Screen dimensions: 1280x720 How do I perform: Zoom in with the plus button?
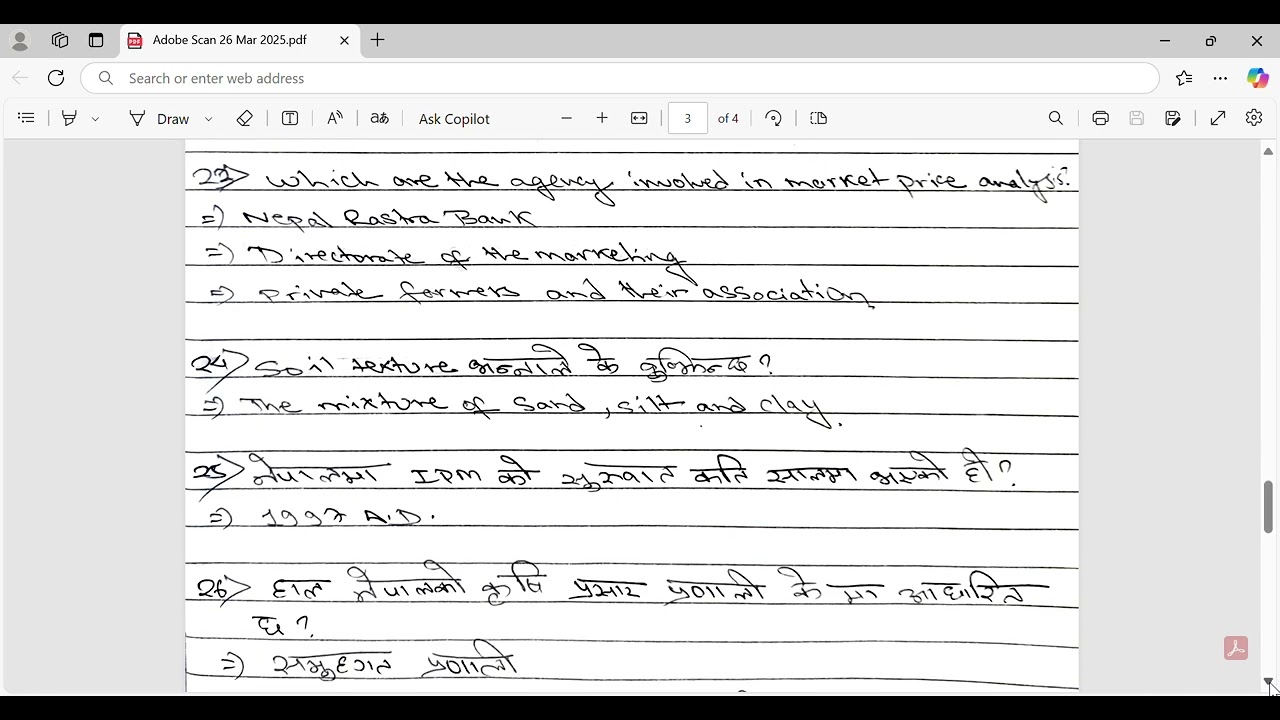click(x=602, y=118)
